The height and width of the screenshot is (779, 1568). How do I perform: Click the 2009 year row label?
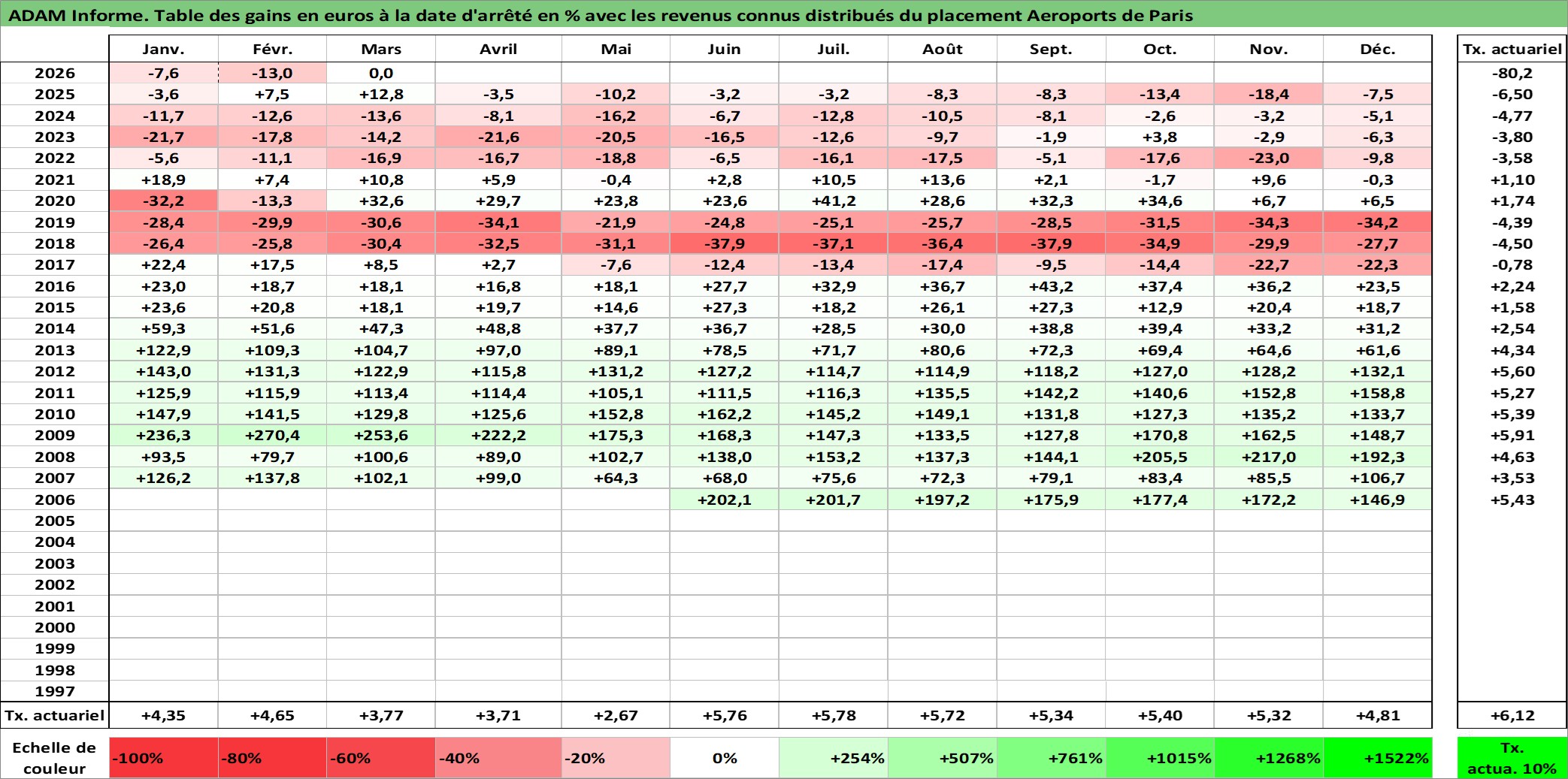pyautogui.click(x=55, y=435)
